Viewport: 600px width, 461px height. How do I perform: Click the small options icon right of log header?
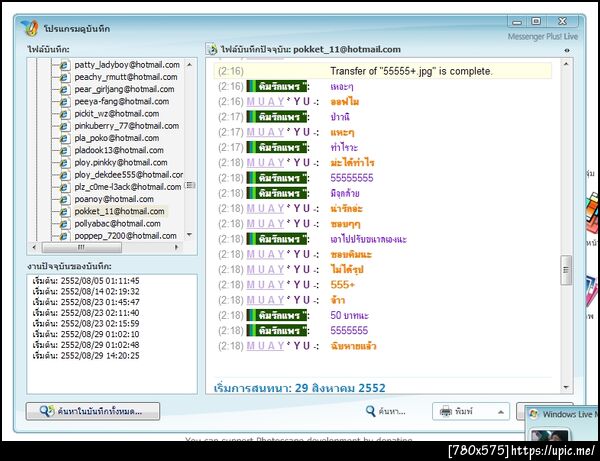pos(567,50)
